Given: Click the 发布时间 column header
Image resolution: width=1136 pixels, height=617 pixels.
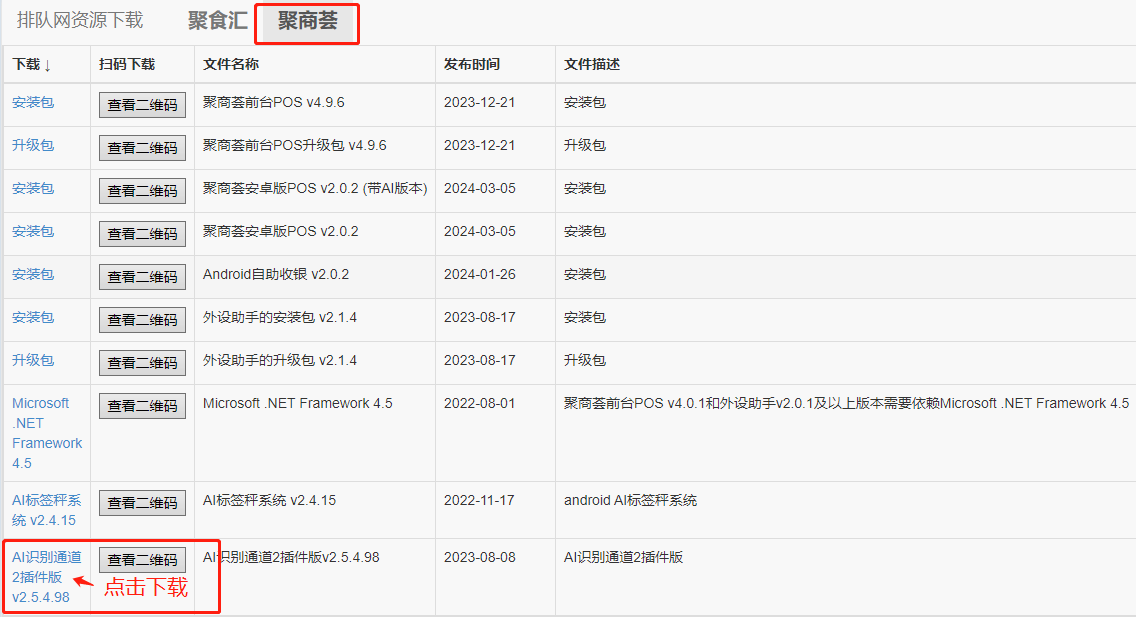Looking at the screenshot, I should pos(472,64).
